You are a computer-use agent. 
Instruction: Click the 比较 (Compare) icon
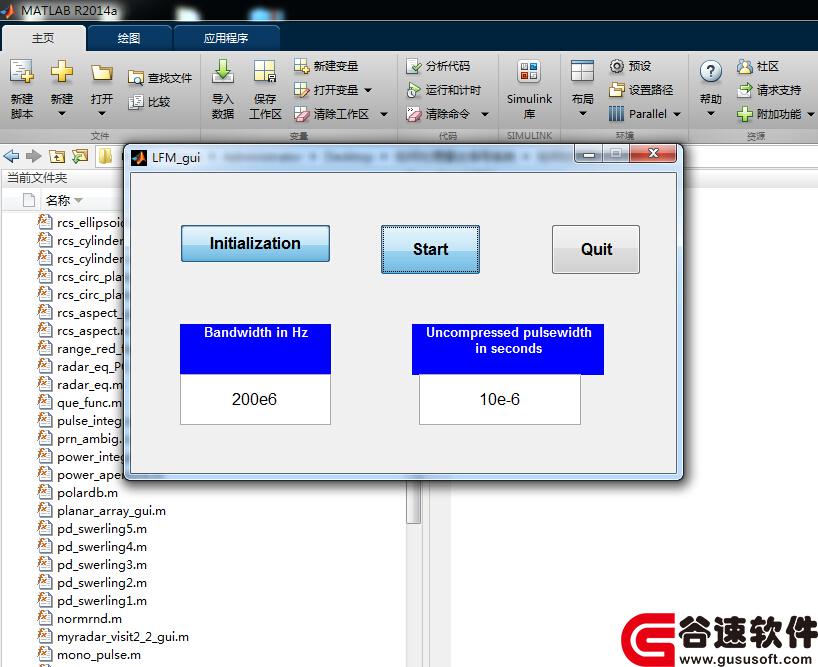coord(135,102)
